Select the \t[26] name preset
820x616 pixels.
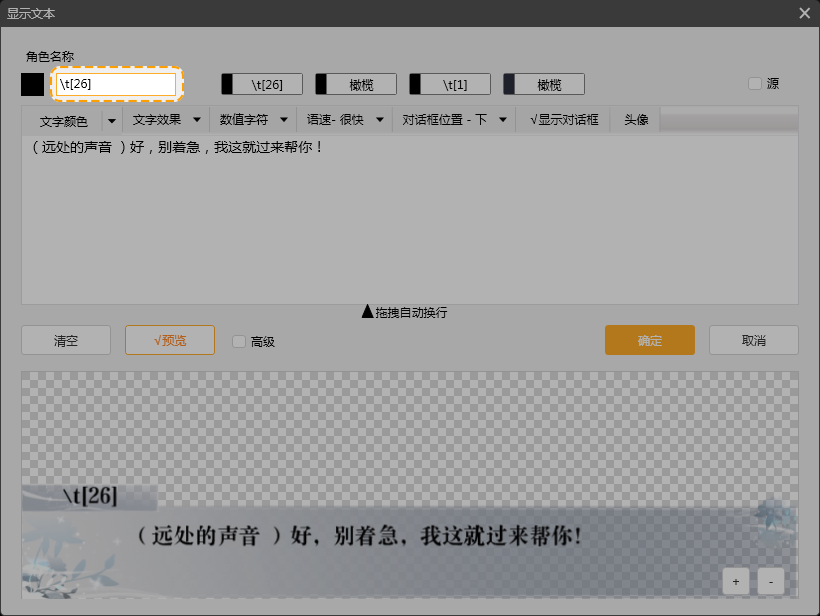pyautogui.click(x=261, y=84)
